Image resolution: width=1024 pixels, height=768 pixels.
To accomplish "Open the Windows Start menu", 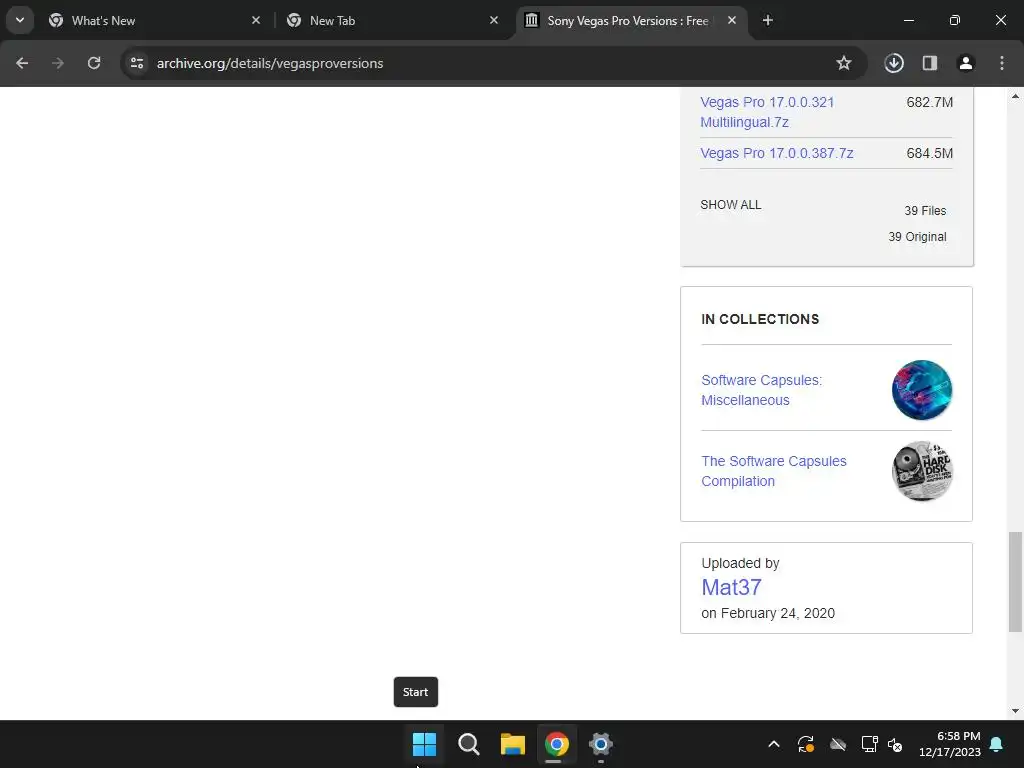I will pyautogui.click(x=424, y=744).
